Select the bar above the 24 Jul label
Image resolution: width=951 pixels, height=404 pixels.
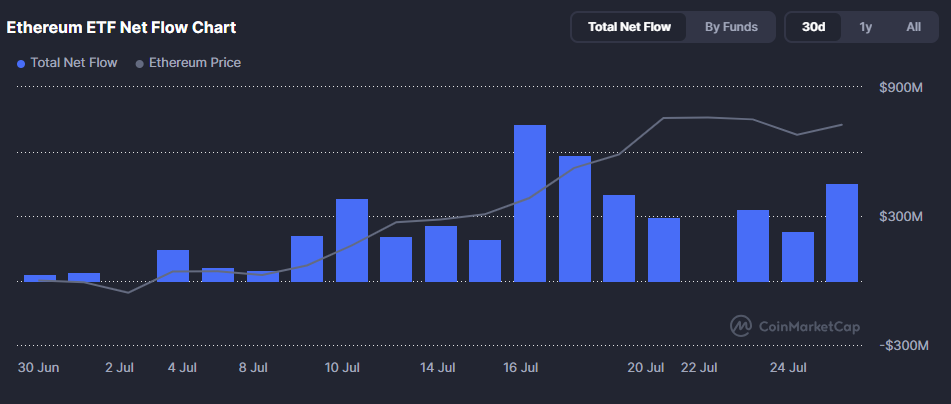(797, 256)
